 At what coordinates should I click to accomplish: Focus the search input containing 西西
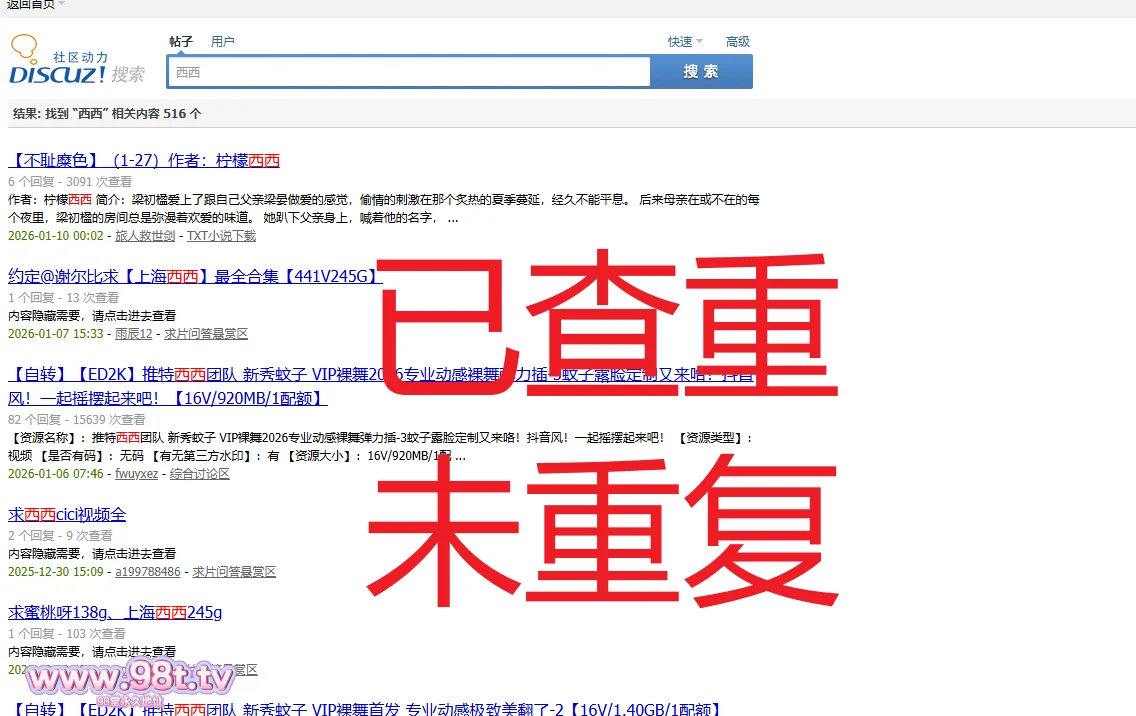tap(410, 72)
